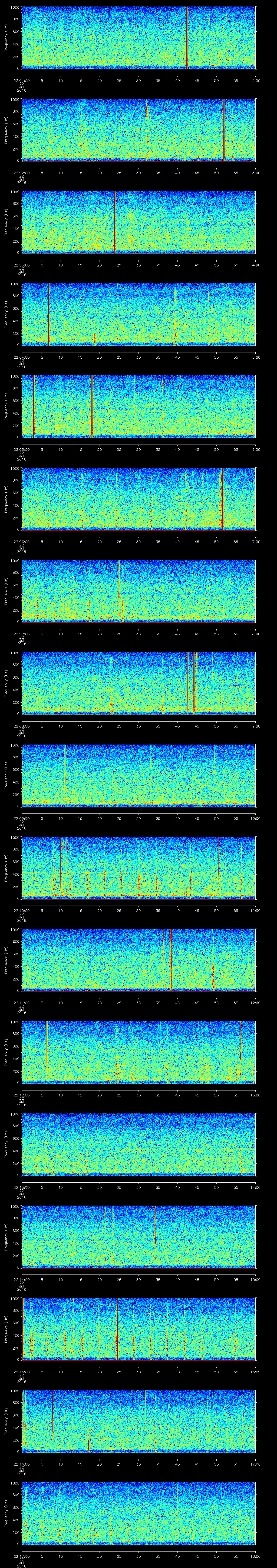Click the 22:13:00 start time text

click(21, 1187)
